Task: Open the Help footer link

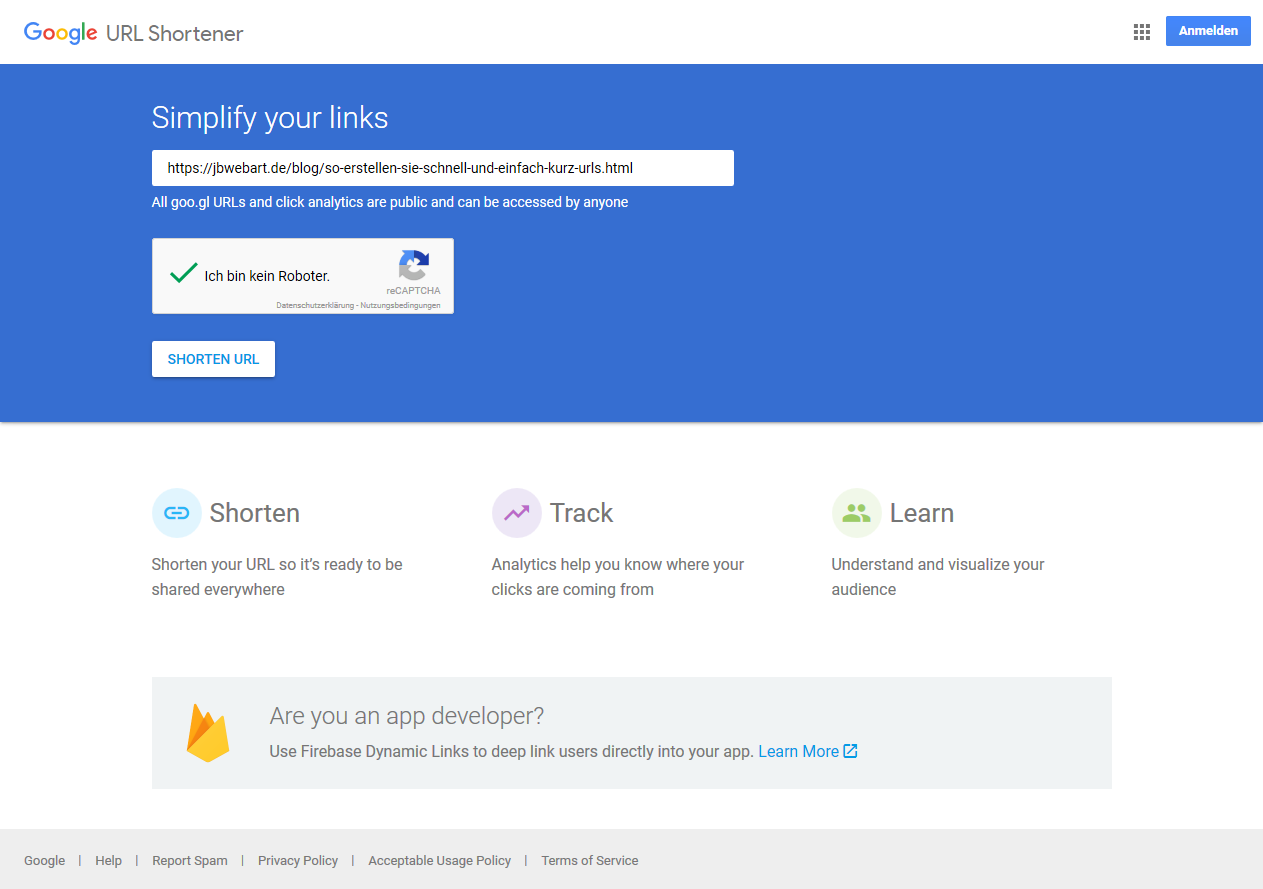Action: point(108,860)
